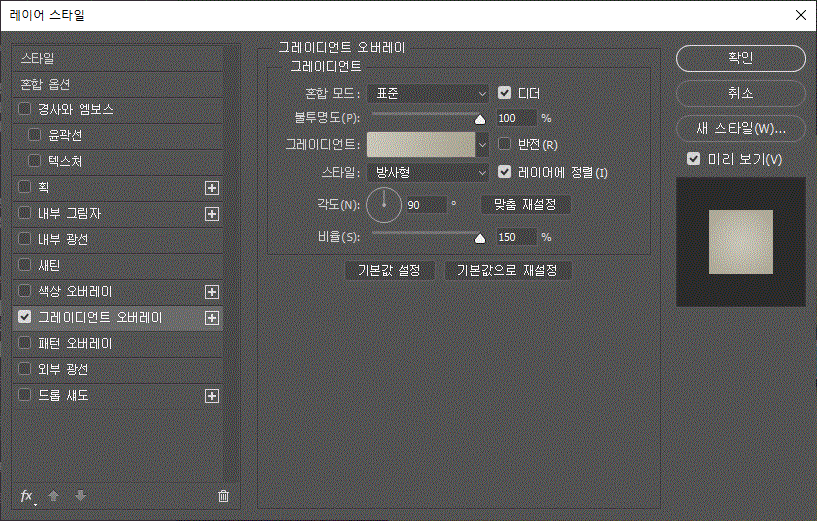Click the 확인 button
This screenshot has width=817, height=521.
click(740, 58)
